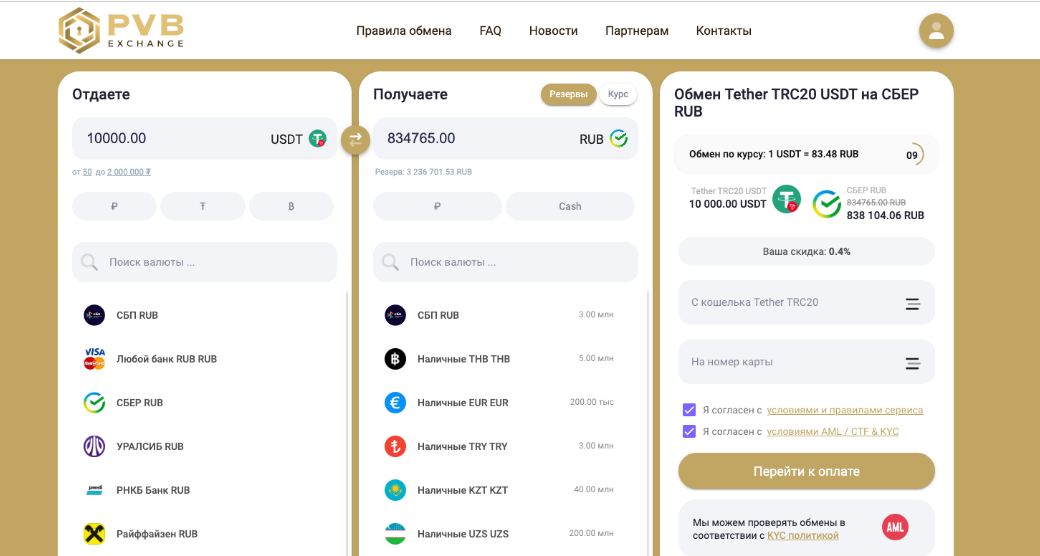Click the Отдаете amount field 10000.00
The height and width of the screenshot is (556, 1040).
[204, 139]
